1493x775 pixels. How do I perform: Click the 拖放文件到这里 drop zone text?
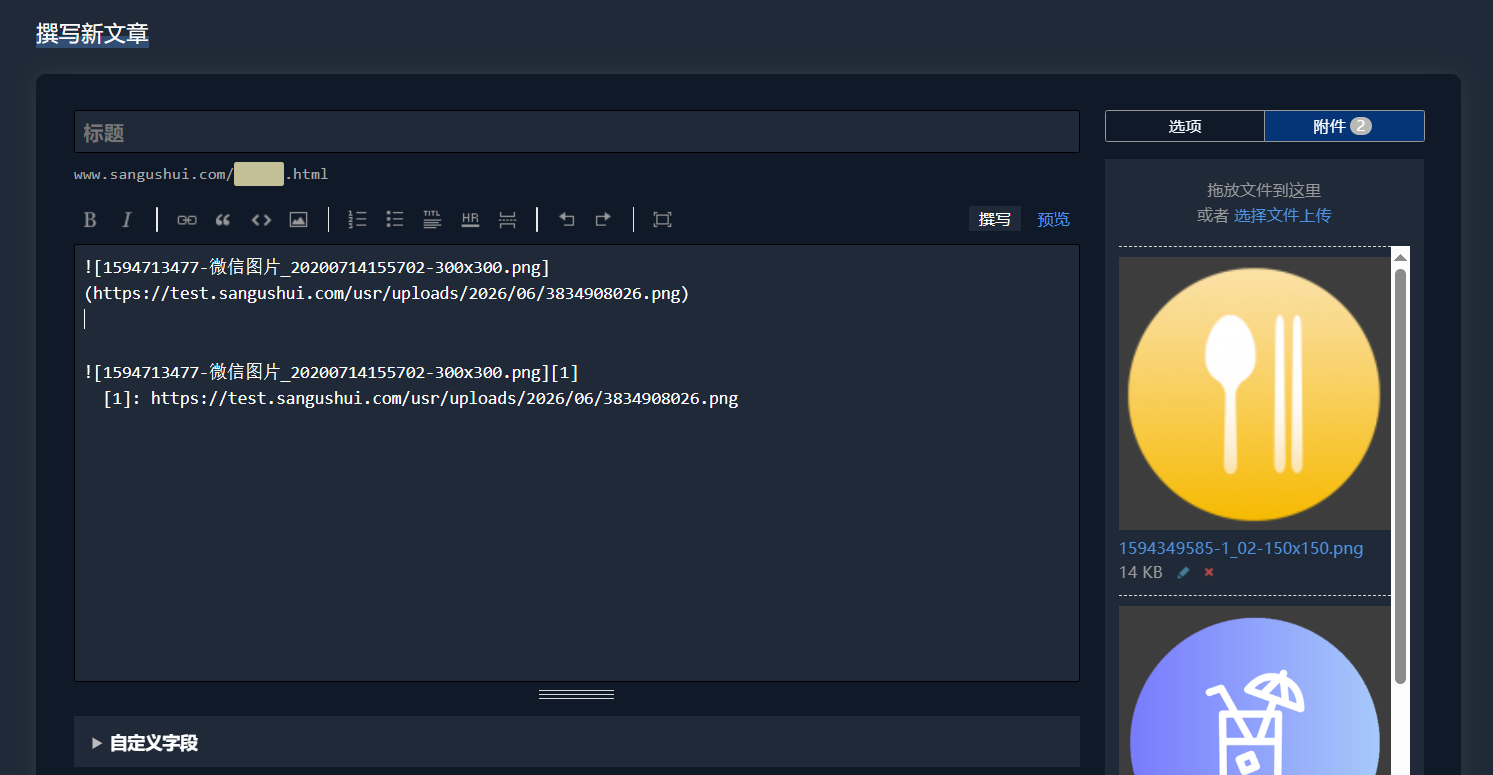[x=1264, y=190]
